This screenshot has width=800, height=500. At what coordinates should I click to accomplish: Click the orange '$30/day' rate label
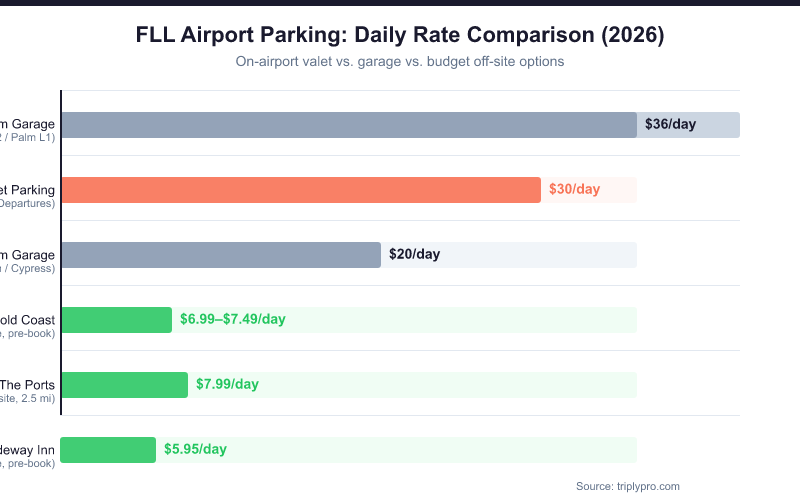574,190
